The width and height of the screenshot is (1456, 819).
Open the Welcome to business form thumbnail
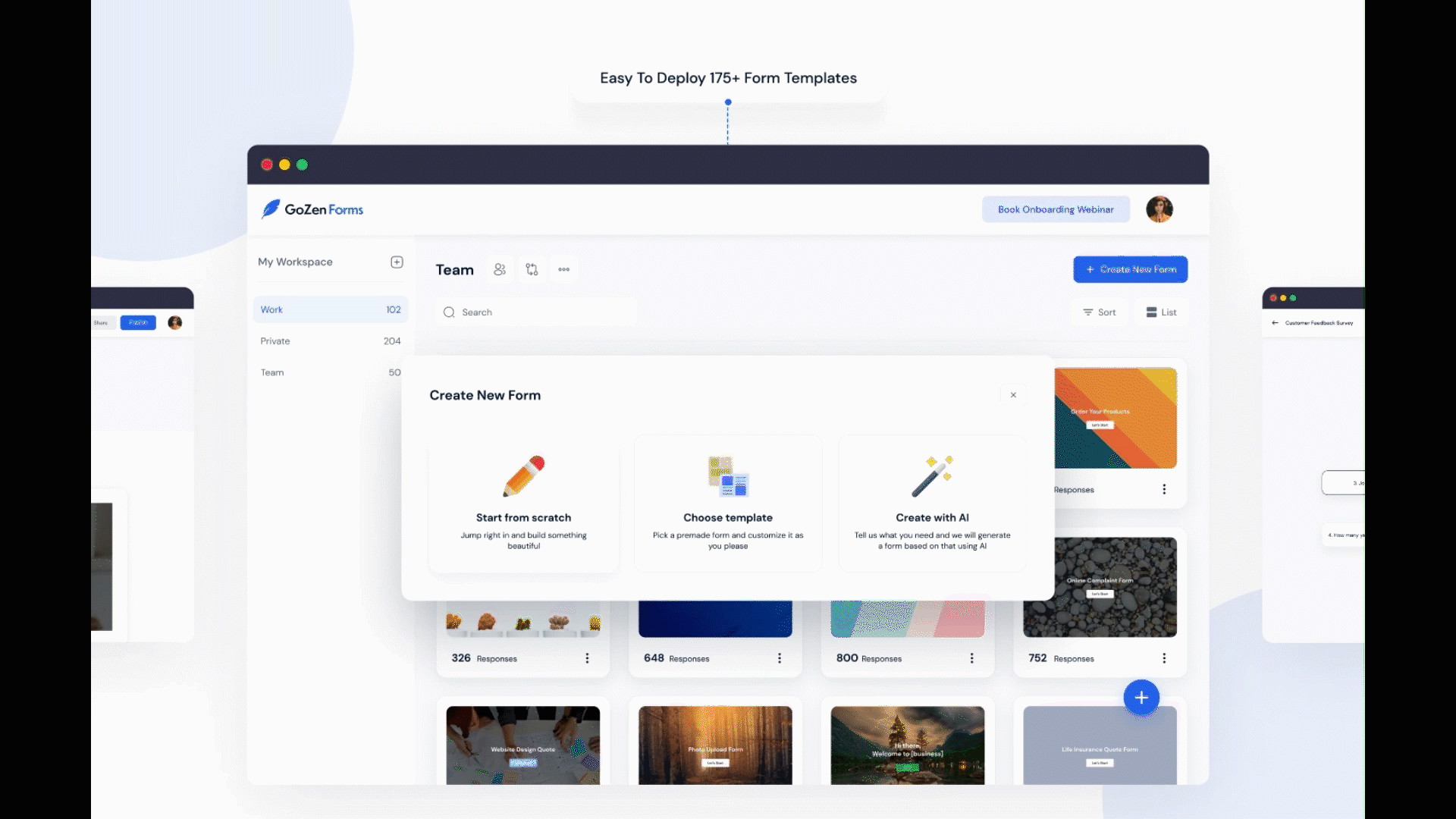coord(908,745)
